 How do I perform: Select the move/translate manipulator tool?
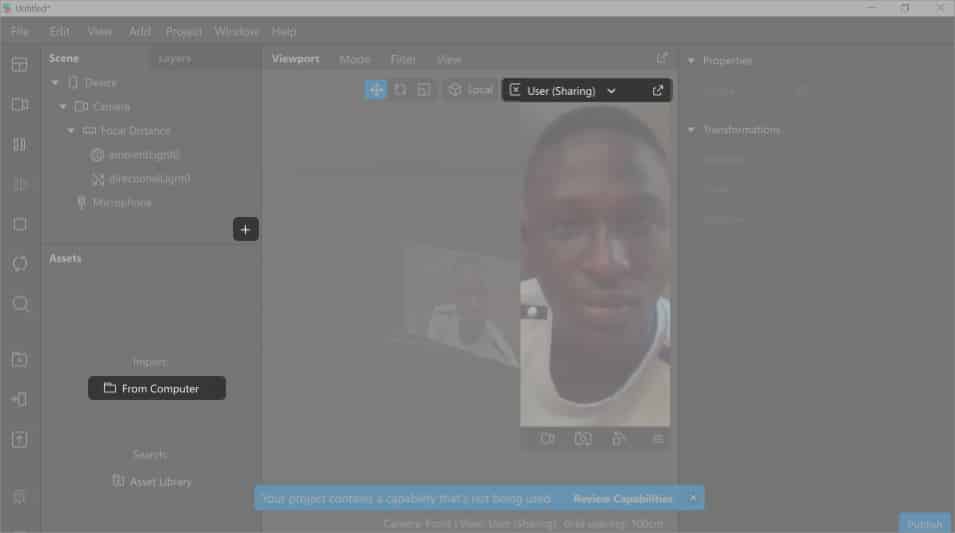click(376, 90)
